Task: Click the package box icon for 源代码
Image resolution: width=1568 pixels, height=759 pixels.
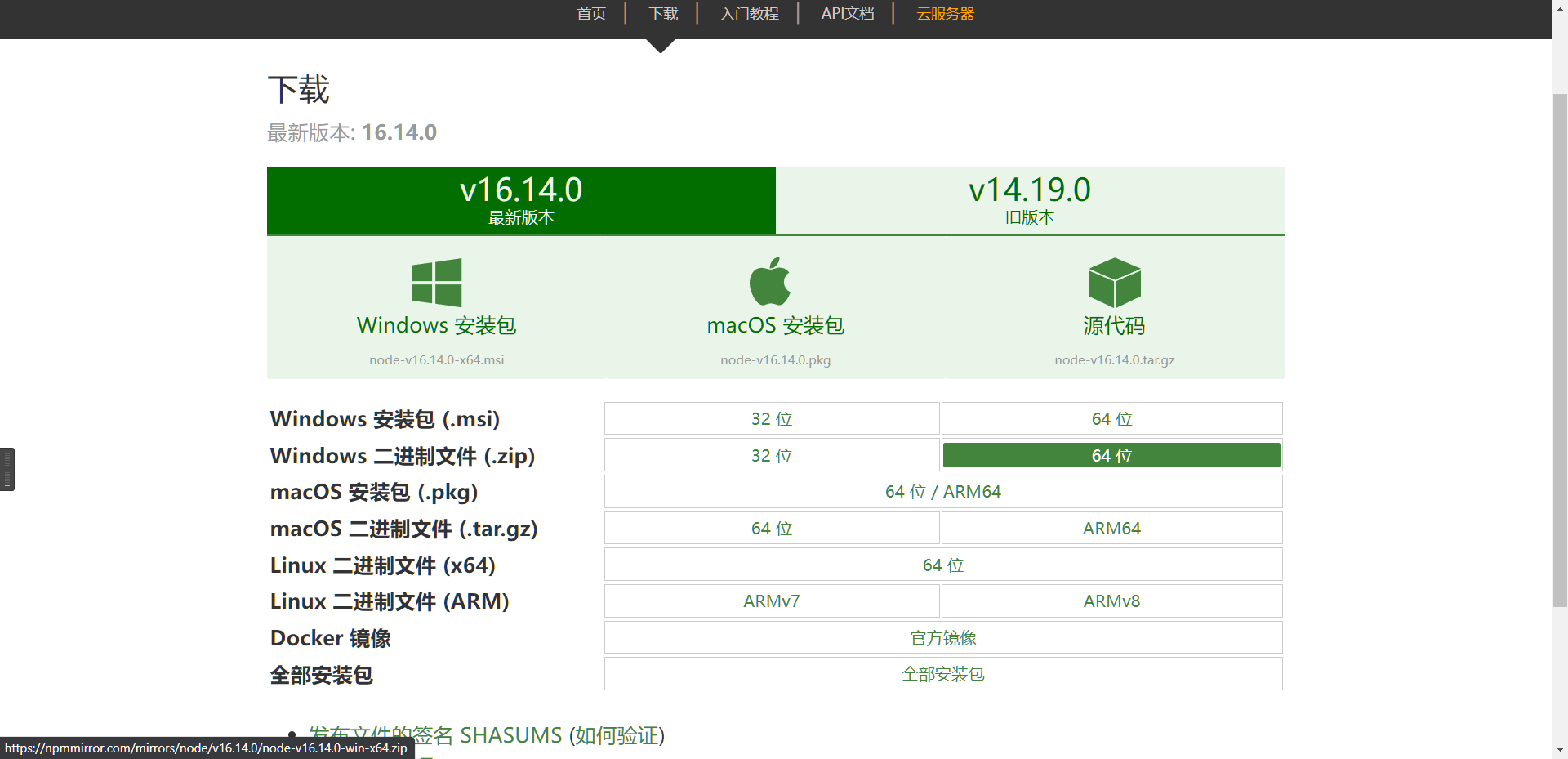Action: [1113, 281]
